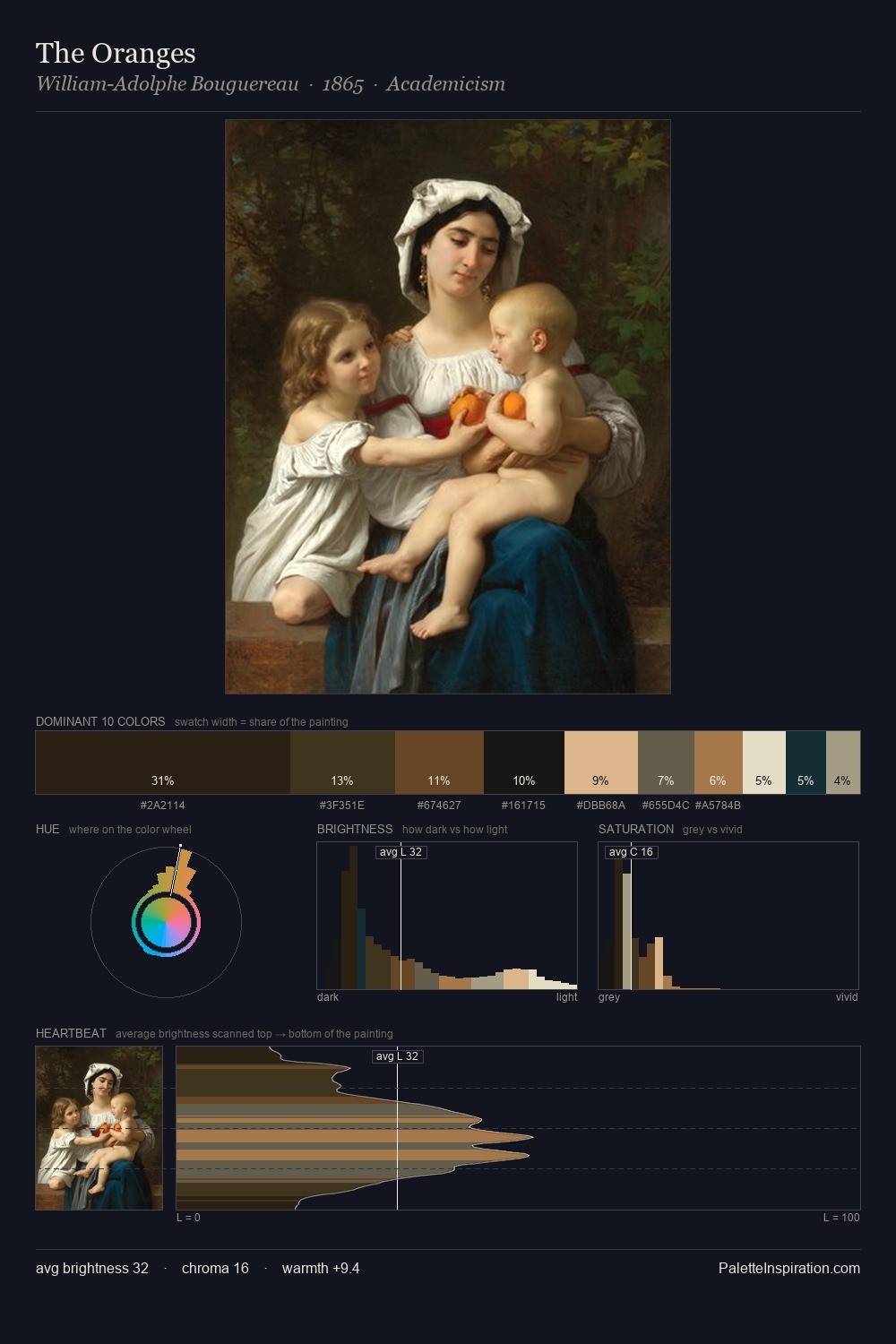Select the 9% skin-tone #DBB68A swatch

pyautogui.click(x=601, y=762)
